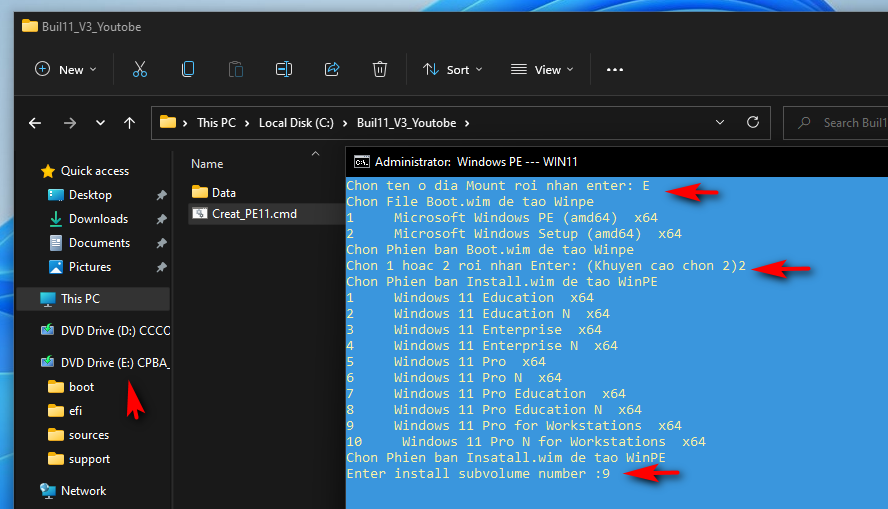888x509 pixels.
Task: Click Buil11_V3_Youtobe breadcrumb
Action: click(x=406, y=123)
